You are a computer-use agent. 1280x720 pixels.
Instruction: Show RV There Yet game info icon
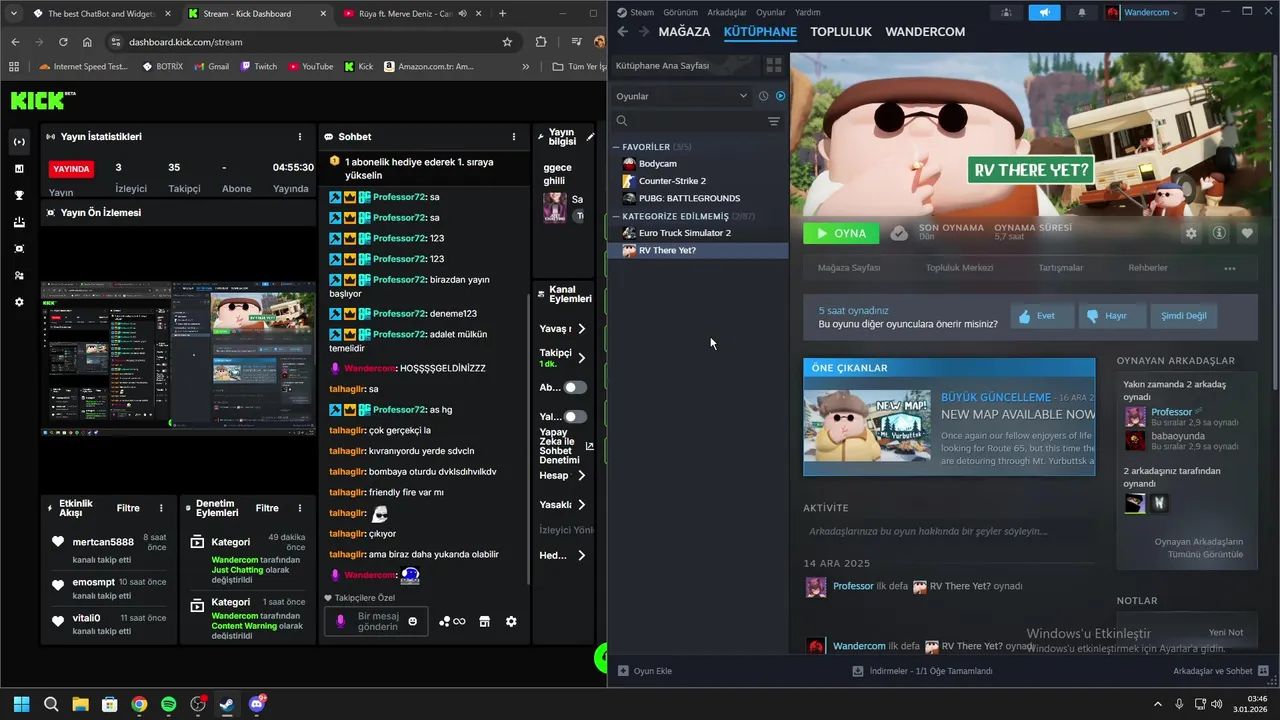point(1219,233)
